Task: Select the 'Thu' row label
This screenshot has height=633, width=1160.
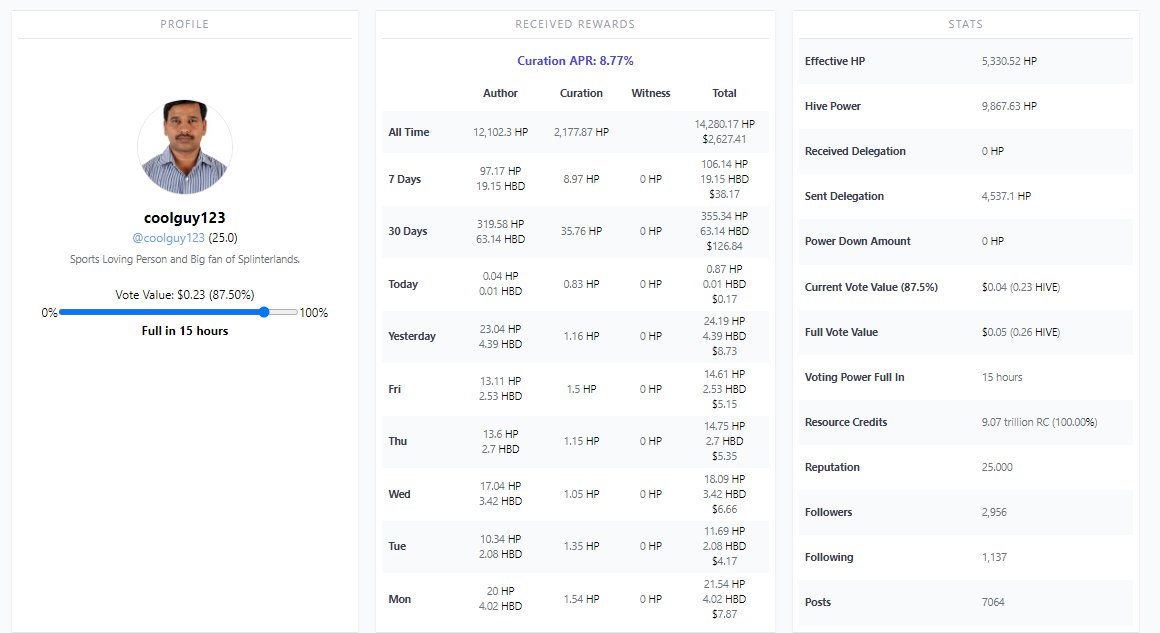Action: (397, 441)
